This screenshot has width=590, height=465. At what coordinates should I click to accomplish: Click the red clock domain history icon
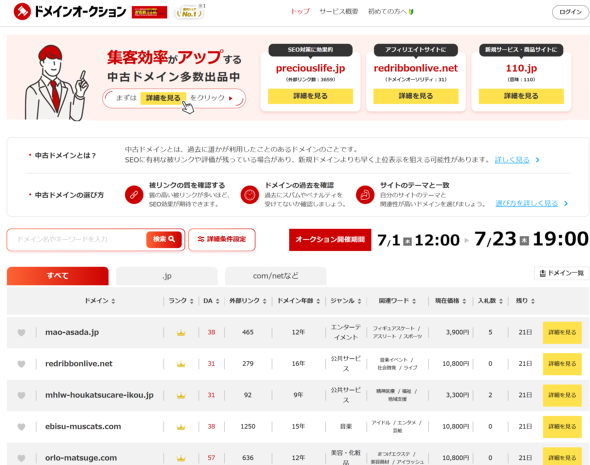[250, 195]
